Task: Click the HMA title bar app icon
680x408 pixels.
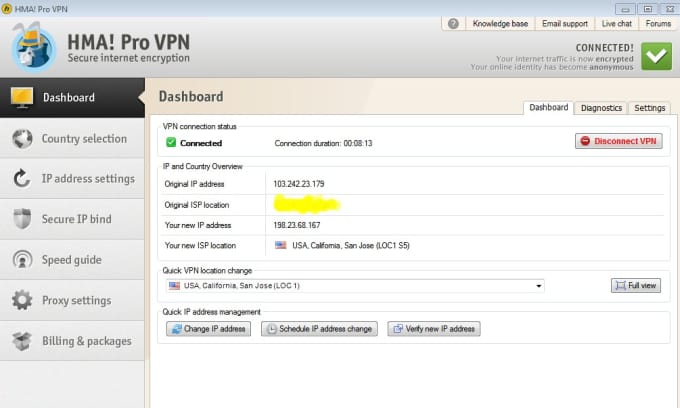Action: point(7,9)
